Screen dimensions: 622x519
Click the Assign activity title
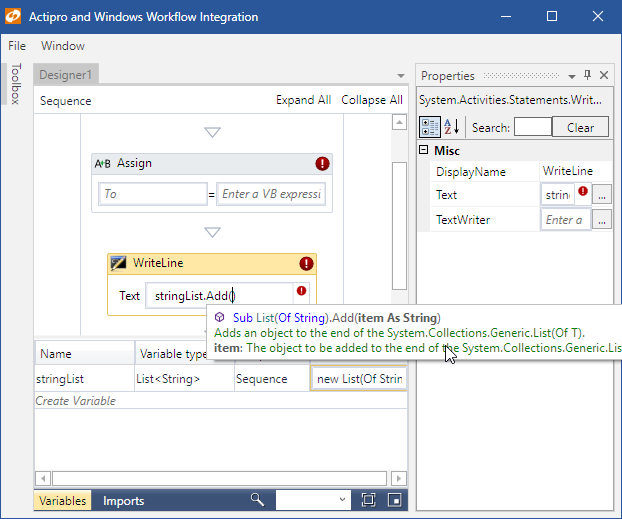(134, 163)
